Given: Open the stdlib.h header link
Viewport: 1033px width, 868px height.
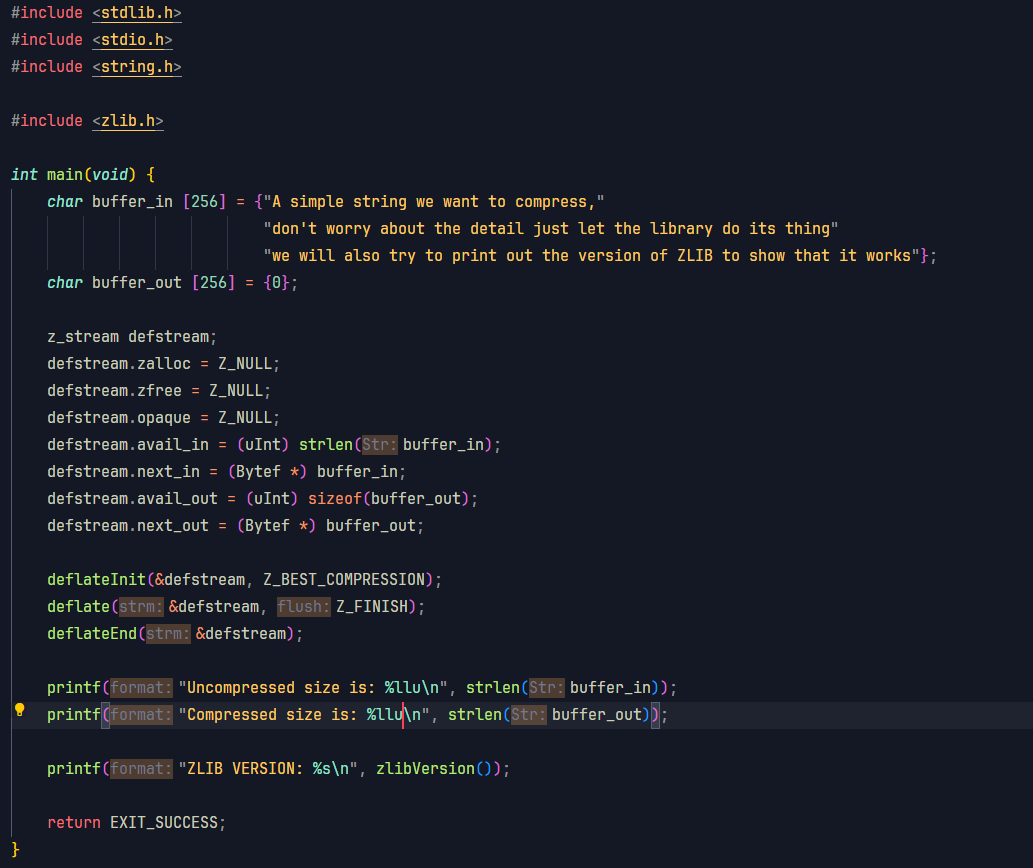Looking at the screenshot, I should coord(136,12).
